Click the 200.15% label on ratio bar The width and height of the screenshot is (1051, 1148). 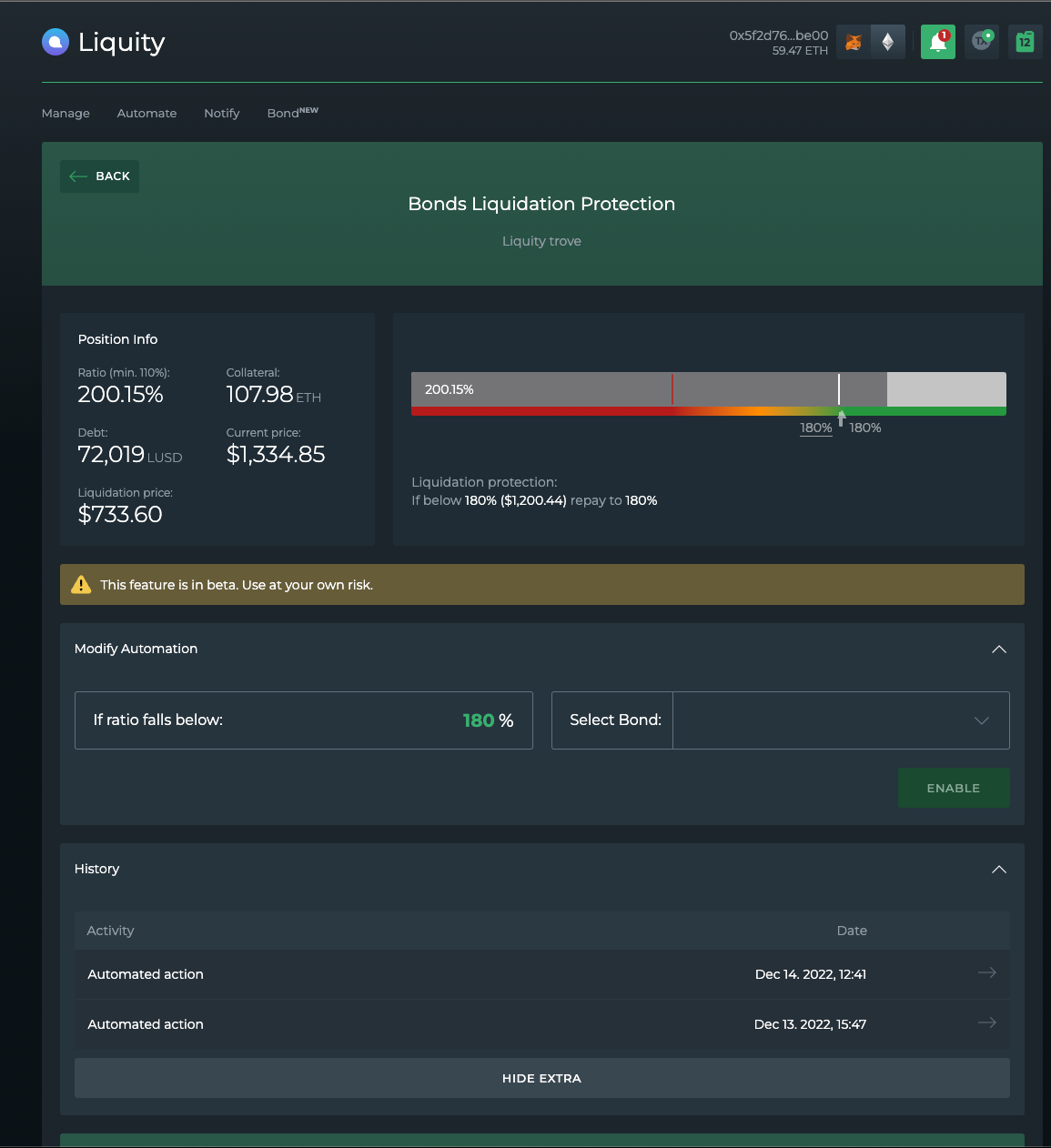click(450, 389)
